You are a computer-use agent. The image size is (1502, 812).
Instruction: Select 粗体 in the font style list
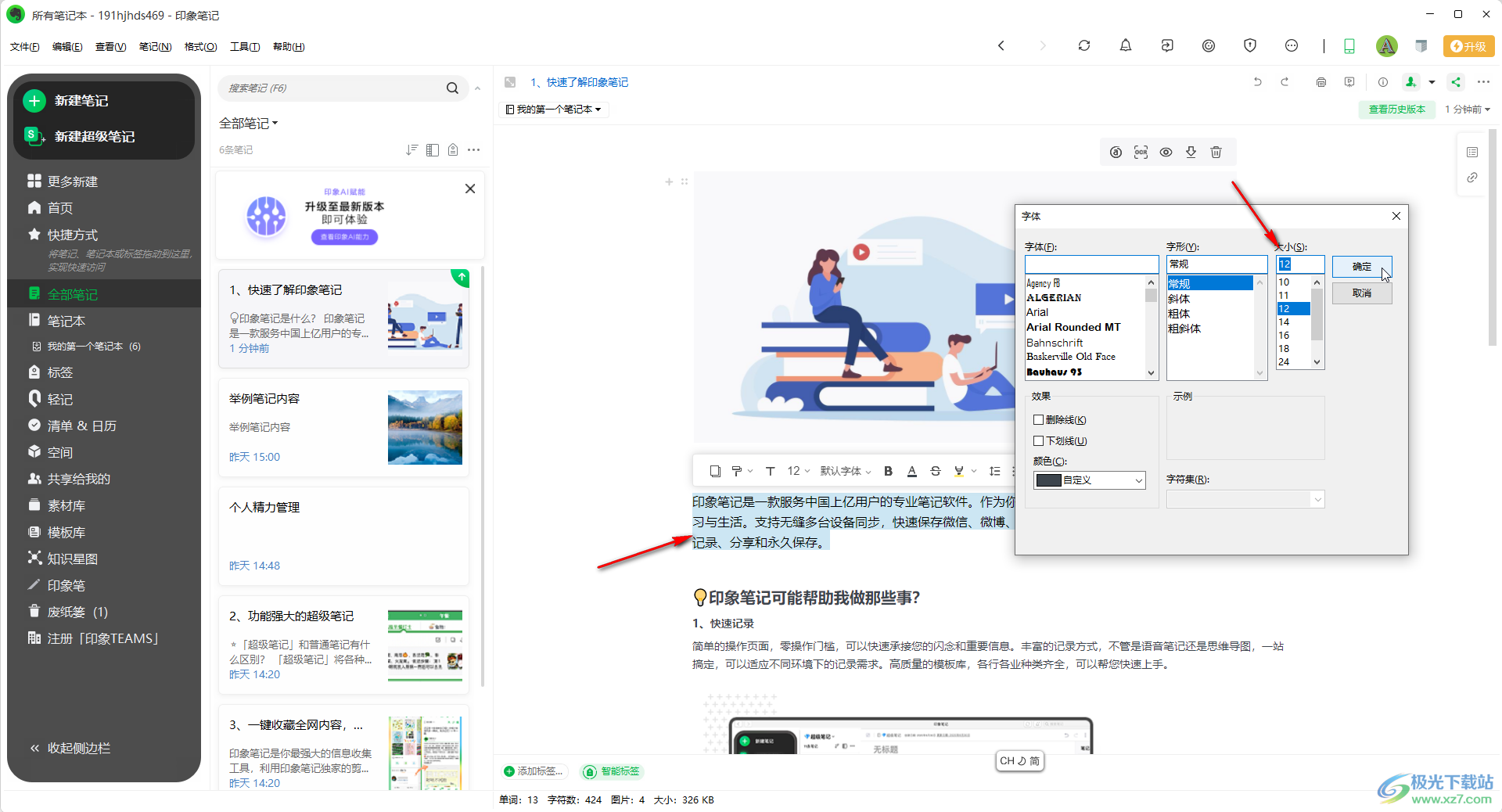[x=1179, y=314]
